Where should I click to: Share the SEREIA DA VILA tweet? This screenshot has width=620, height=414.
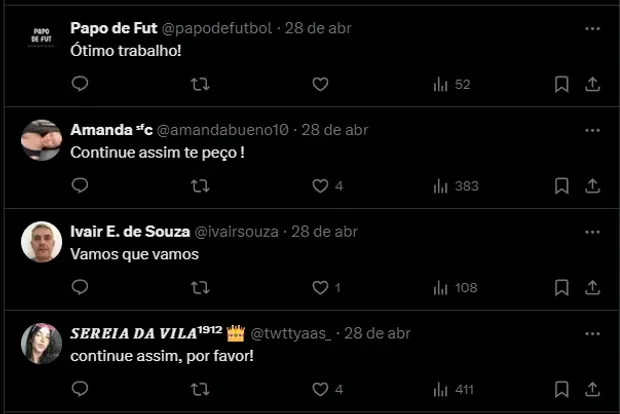[x=592, y=389]
